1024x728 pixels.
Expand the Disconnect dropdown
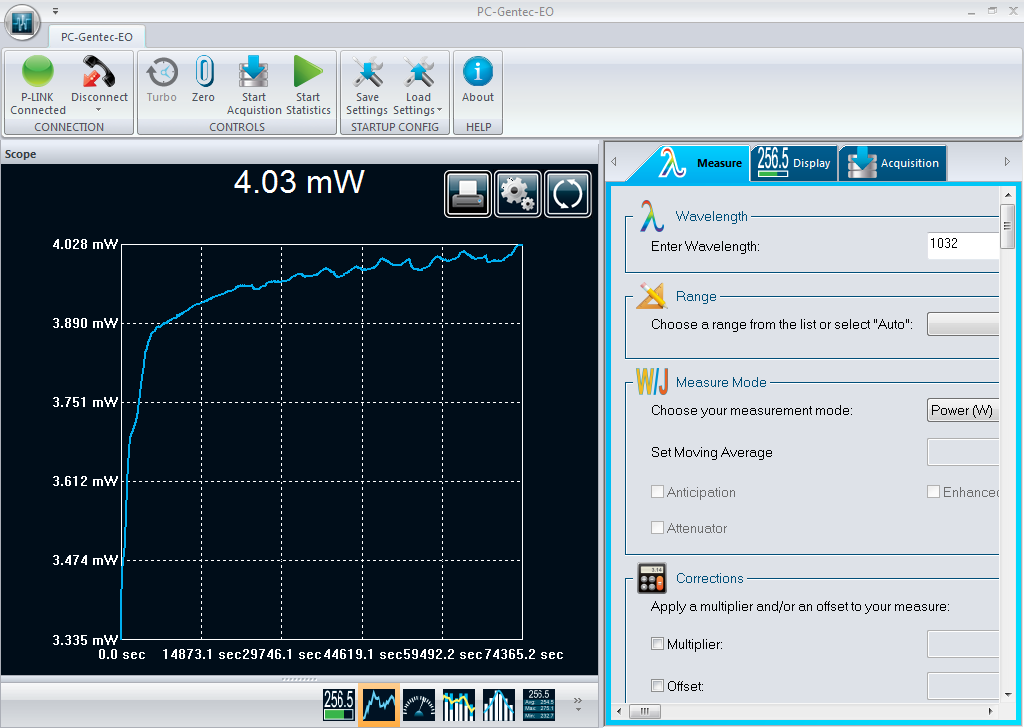(x=99, y=110)
